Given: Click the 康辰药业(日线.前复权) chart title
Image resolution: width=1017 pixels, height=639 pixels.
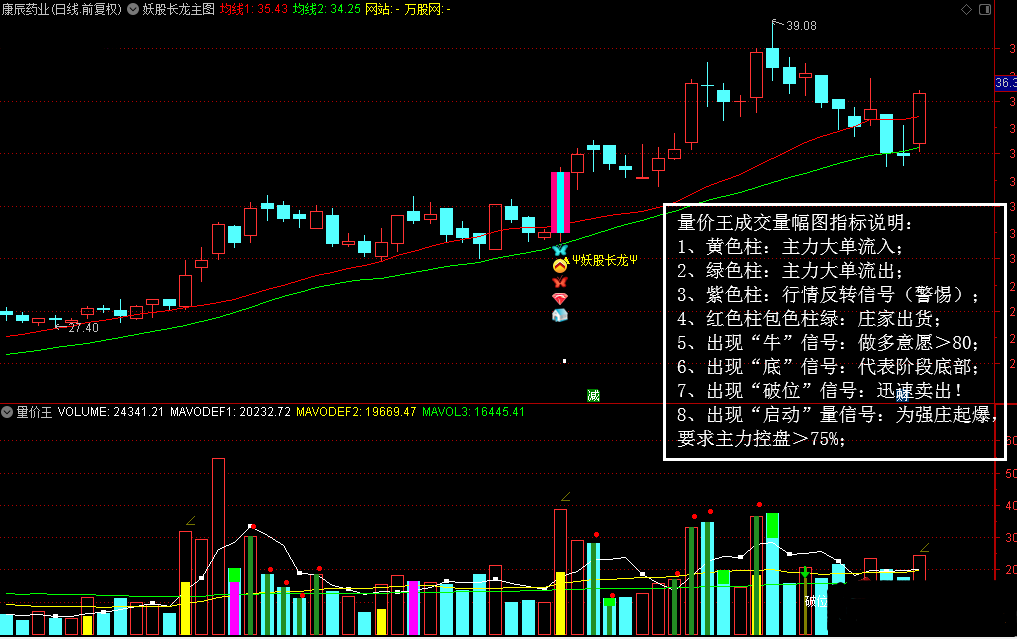Looking at the screenshot, I should [62, 9].
